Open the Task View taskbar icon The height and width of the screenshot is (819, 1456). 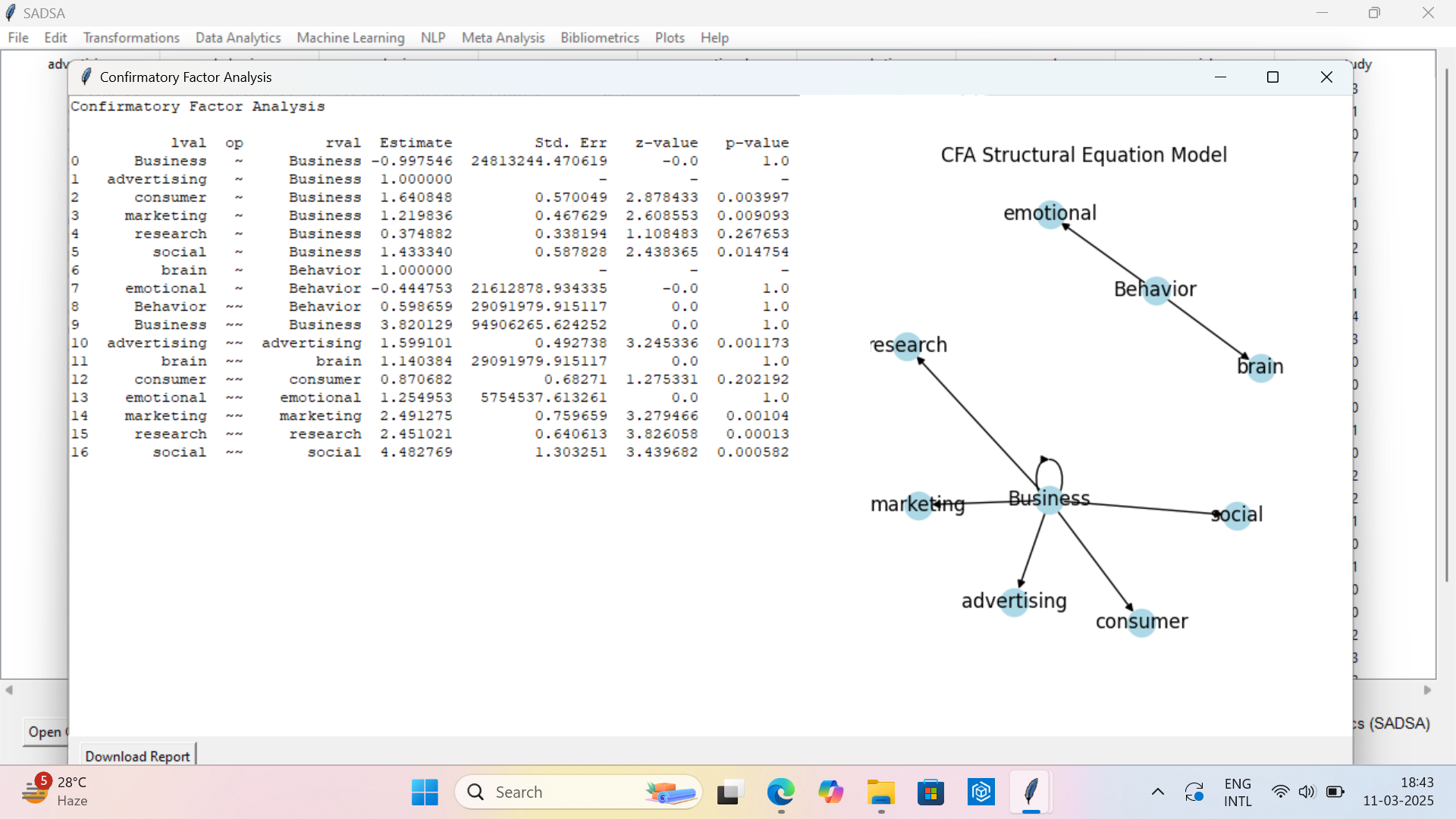[x=730, y=792]
